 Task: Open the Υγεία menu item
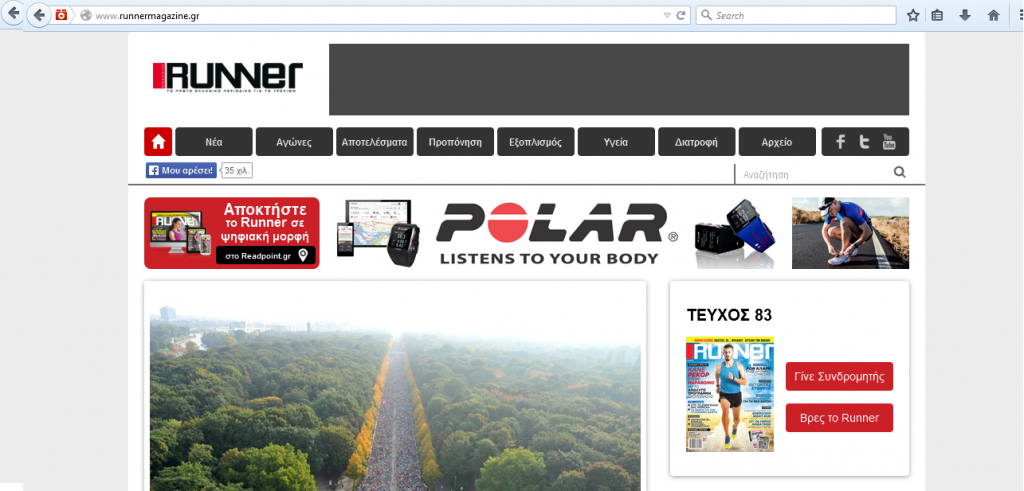(616, 142)
